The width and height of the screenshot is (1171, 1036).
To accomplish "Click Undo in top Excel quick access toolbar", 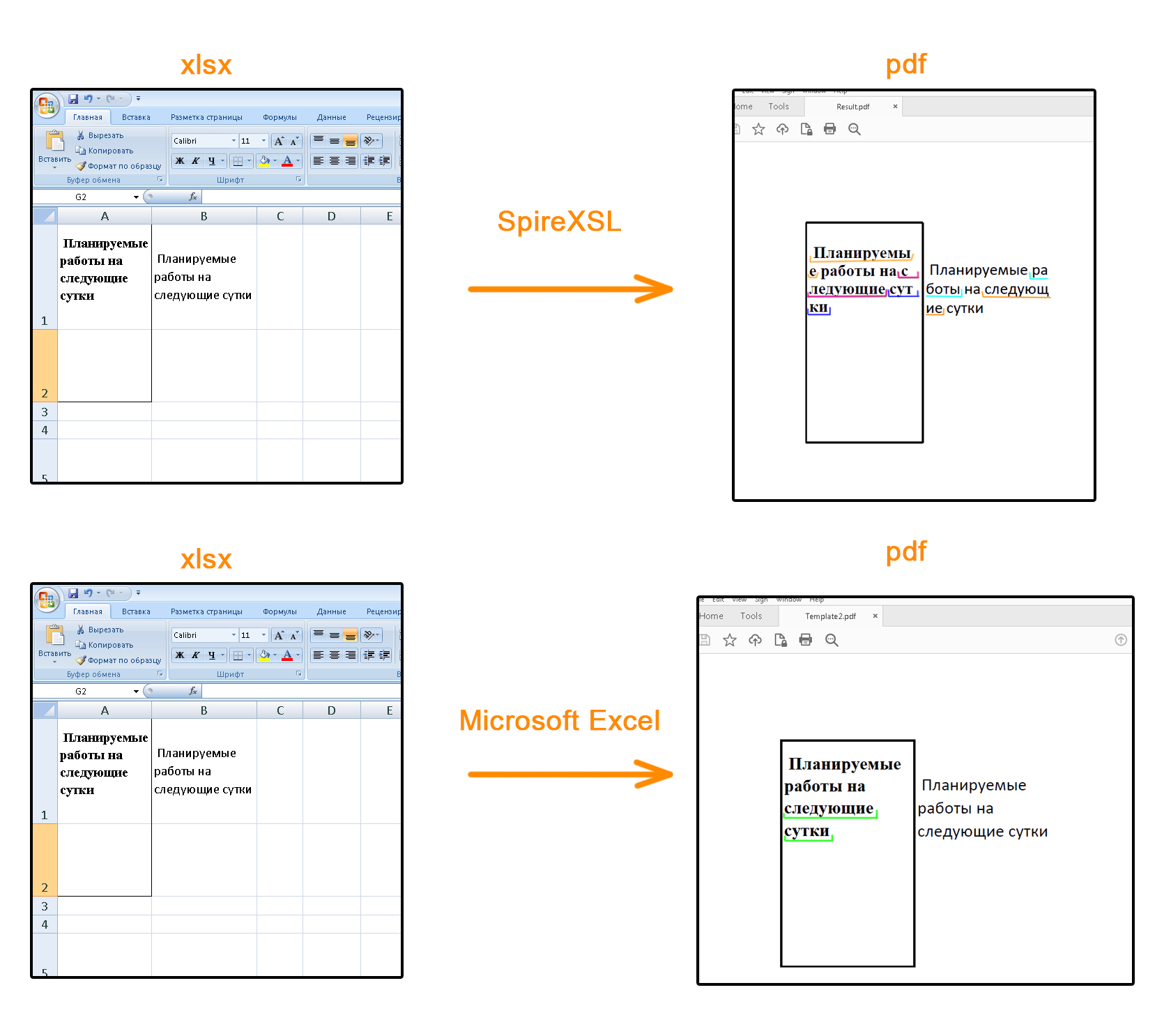I will pyautogui.click(x=88, y=99).
